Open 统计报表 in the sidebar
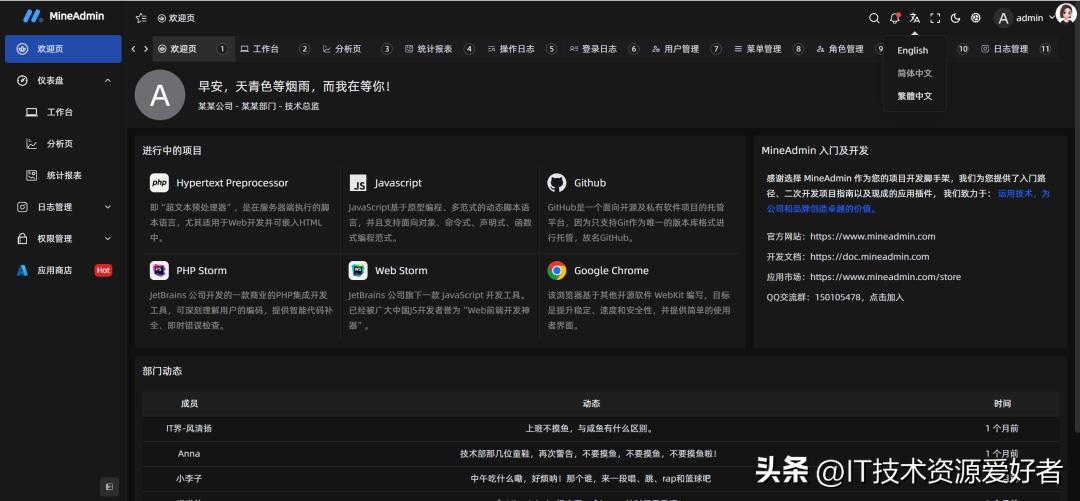The image size is (1080, 501). [63, 176]
